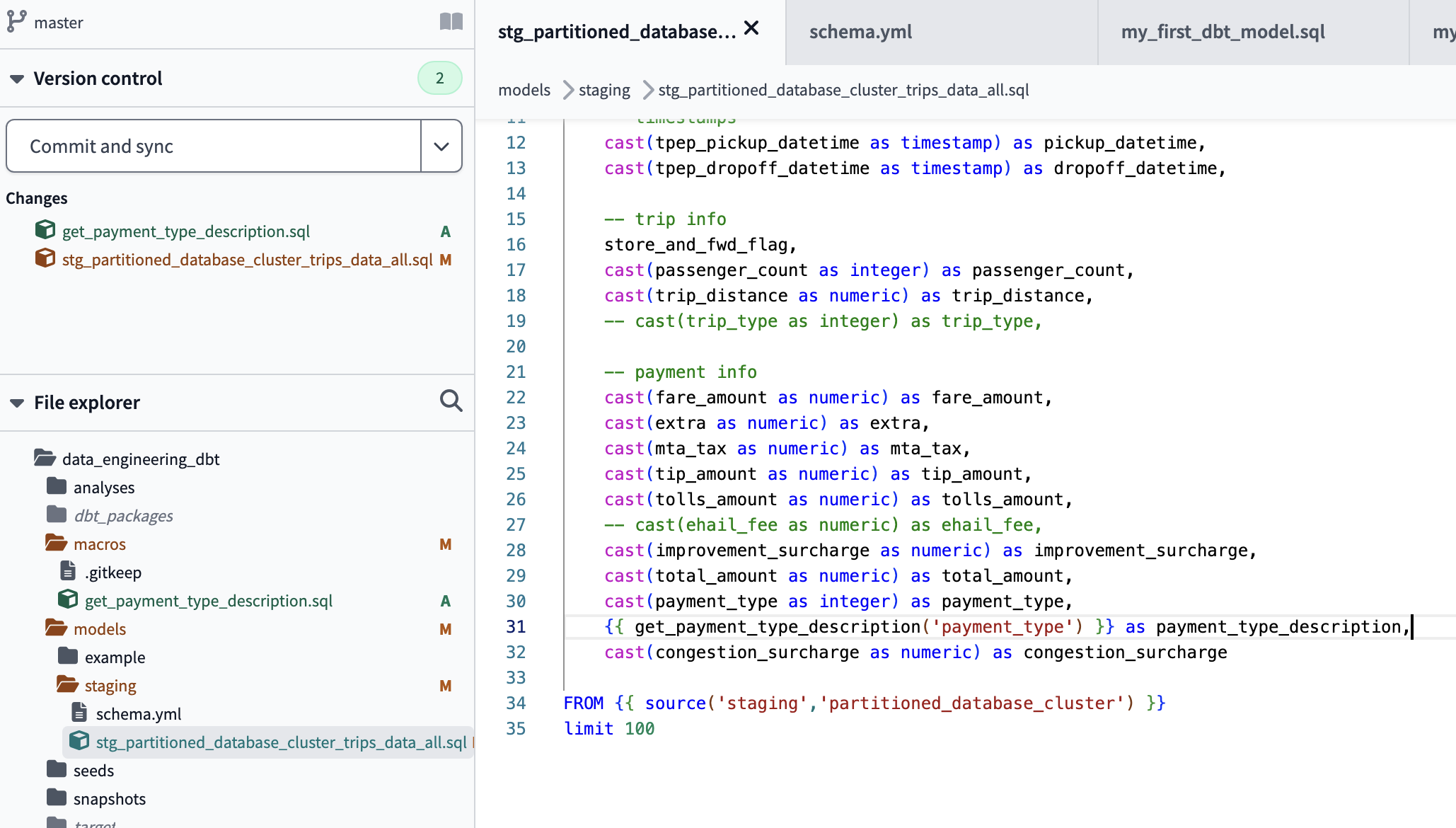
Task: Click the open staging folder icon
Action: click(x=68, y=684)
